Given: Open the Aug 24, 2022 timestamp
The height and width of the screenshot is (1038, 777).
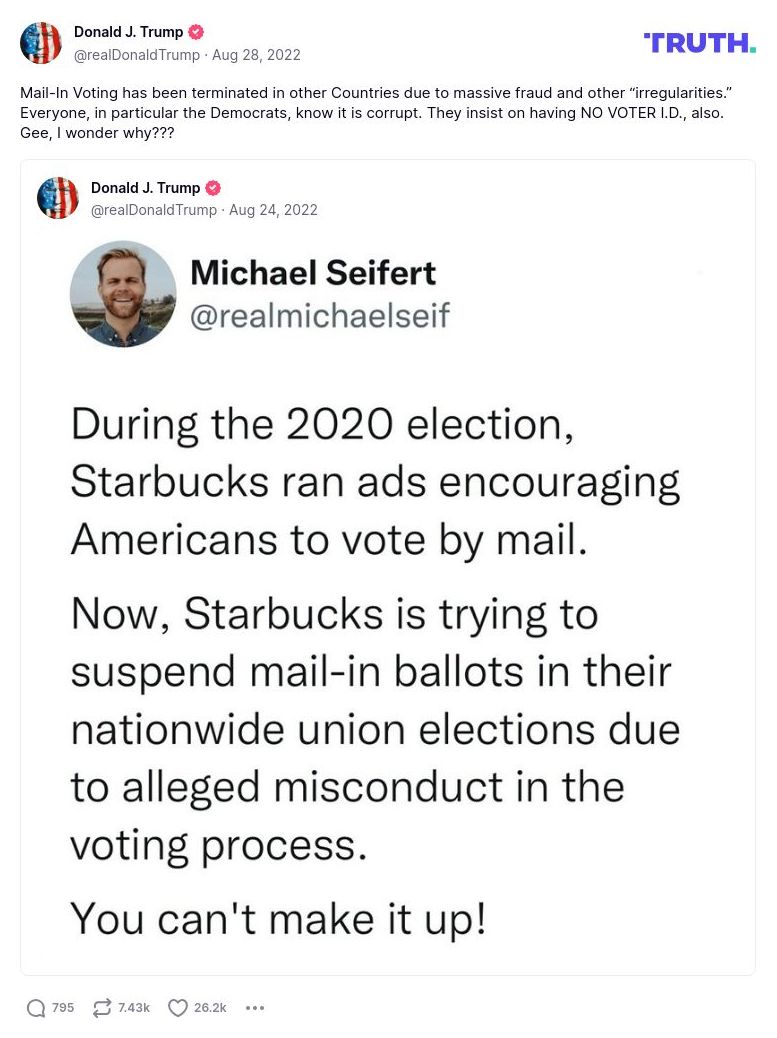Looking at the screenshot, I should (273, 210).
